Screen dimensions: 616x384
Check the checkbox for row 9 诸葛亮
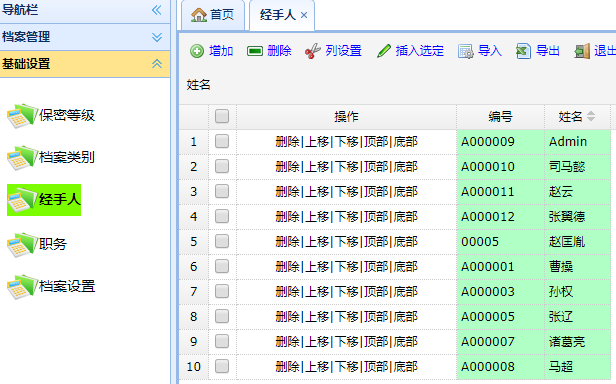pyautogui.click(x=222, y=342)
